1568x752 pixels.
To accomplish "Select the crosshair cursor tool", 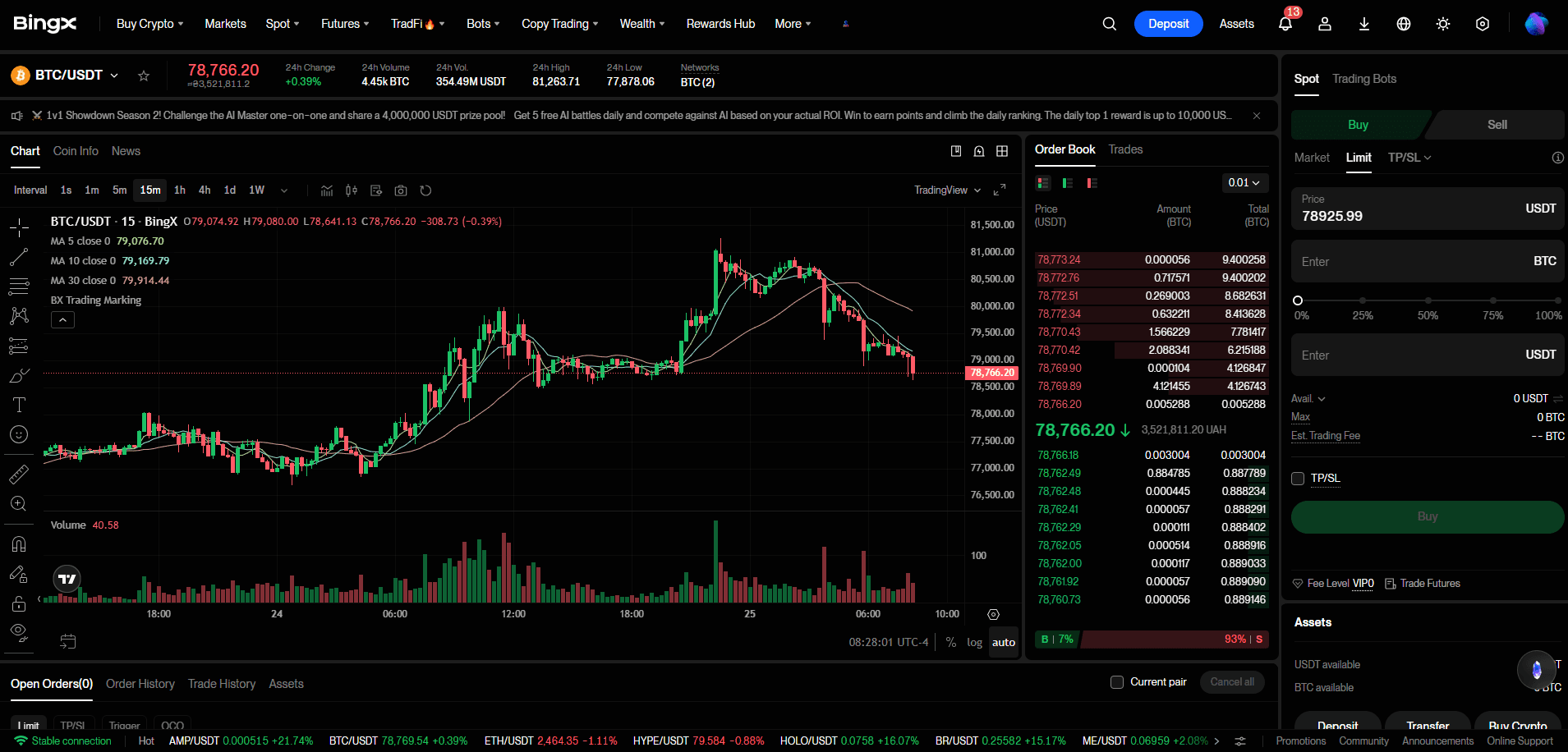I will [x=19, y=227].
